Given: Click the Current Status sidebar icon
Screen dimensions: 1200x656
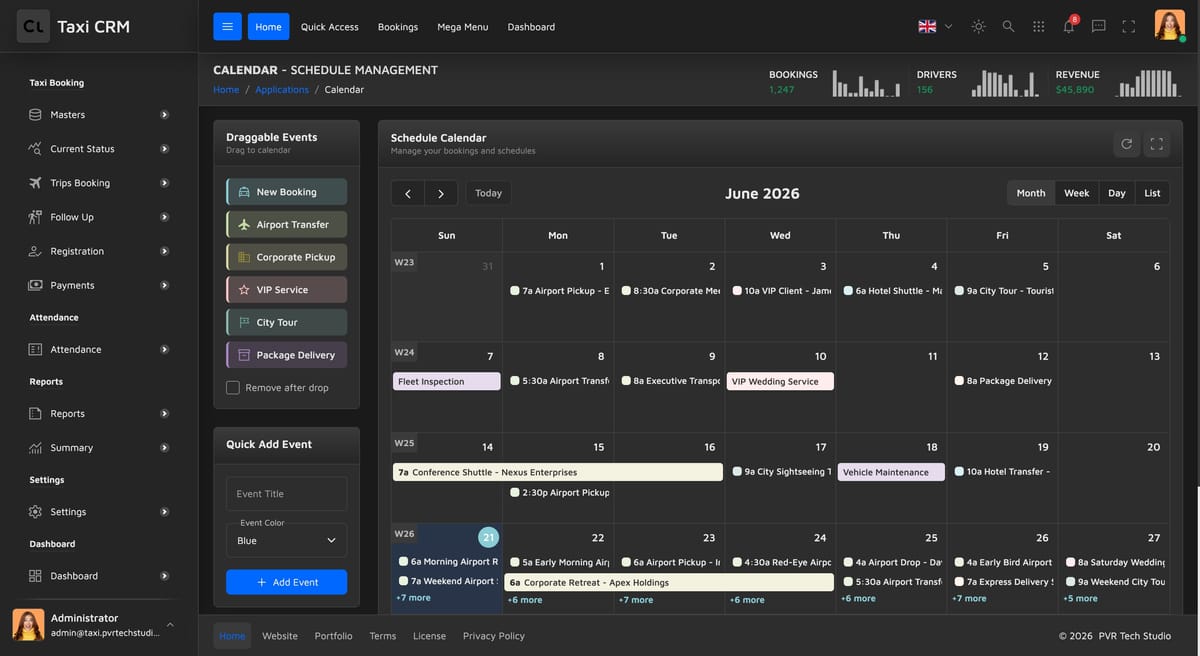Looking at the screenshot, I should pyautogui.click(x=35, y=149).
